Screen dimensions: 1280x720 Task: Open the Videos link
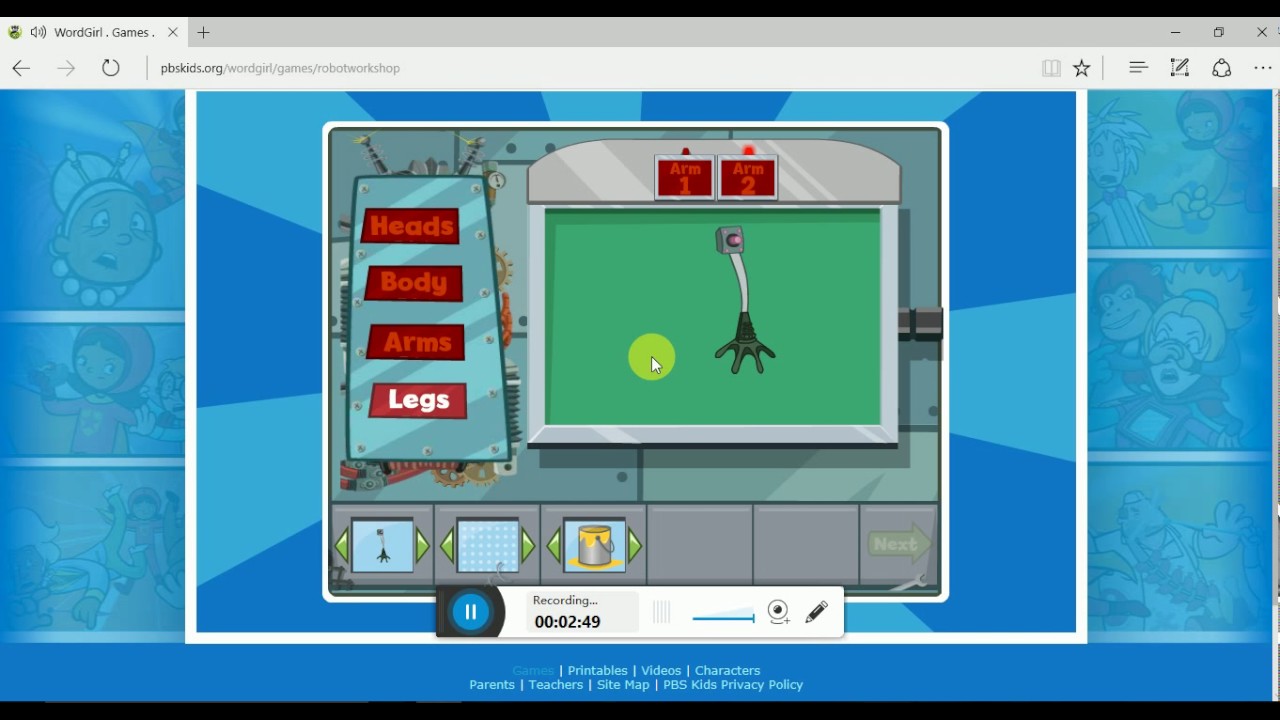tap(661, 671)
